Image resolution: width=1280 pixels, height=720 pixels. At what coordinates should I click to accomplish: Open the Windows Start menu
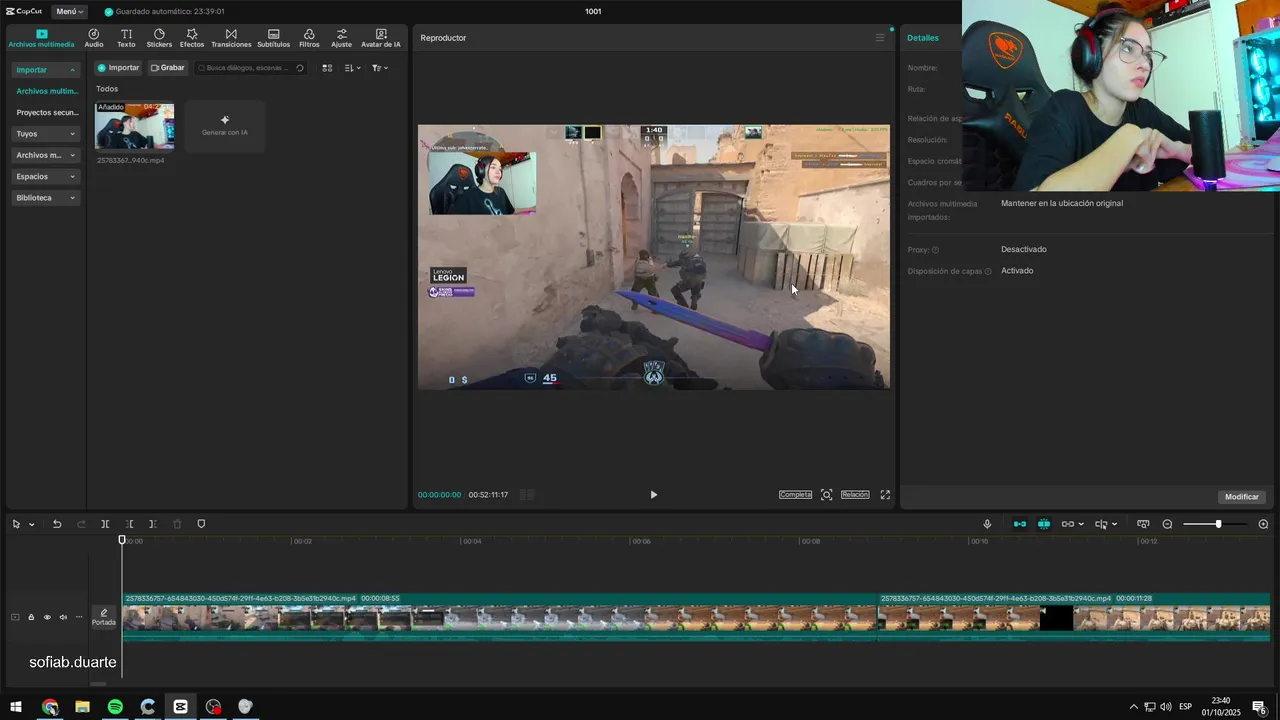[x=16, y=707]
